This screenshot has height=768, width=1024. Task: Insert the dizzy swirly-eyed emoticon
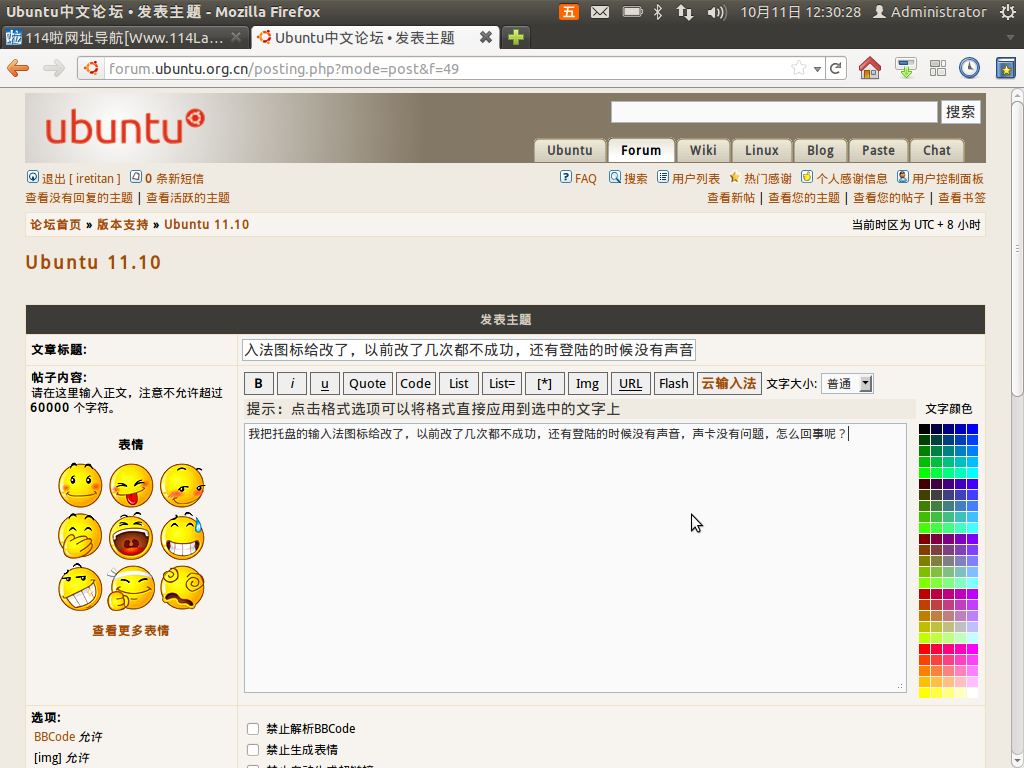(182, 588)
